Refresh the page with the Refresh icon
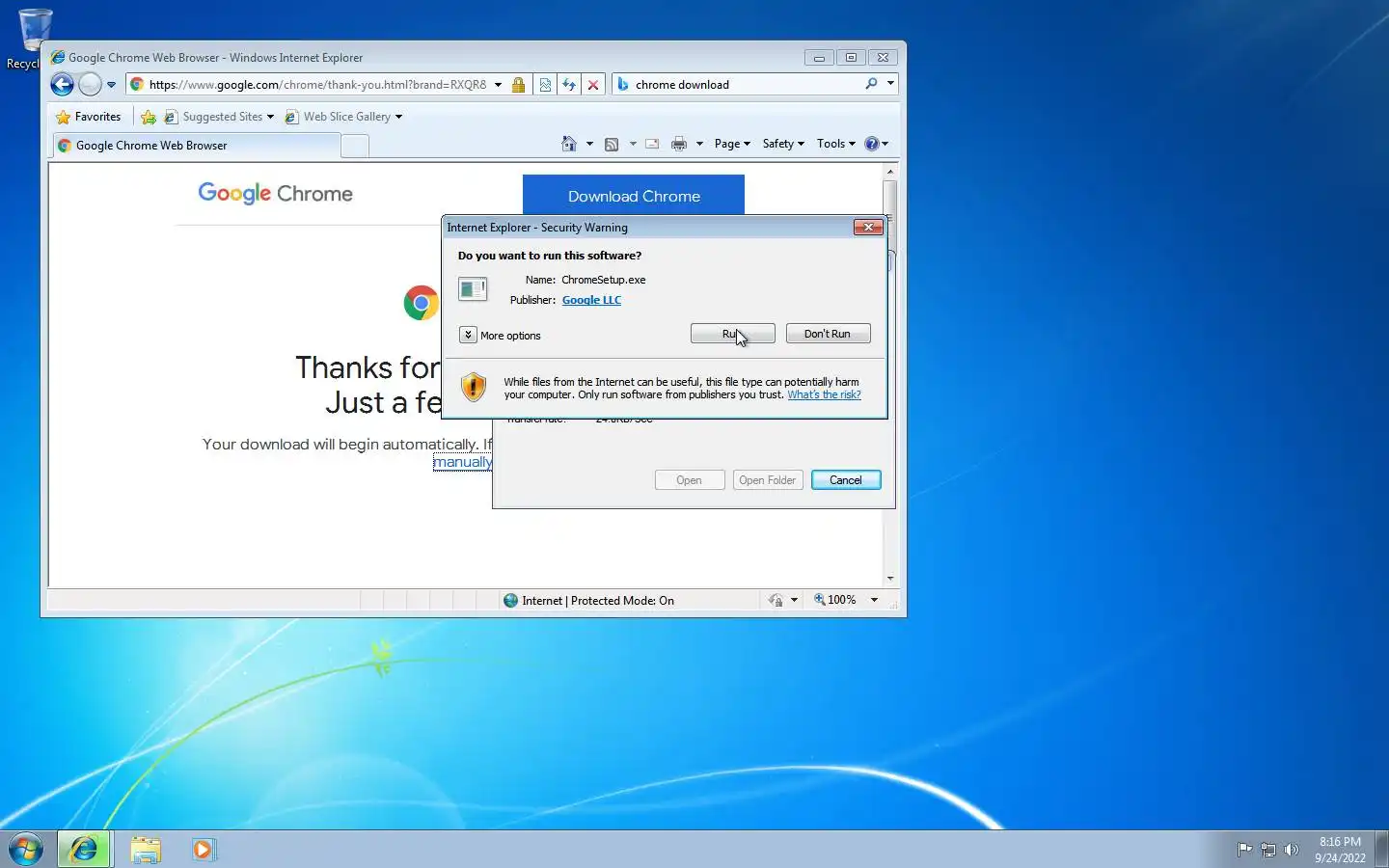This screenshot has width=1389, height=868. point(569,85)
